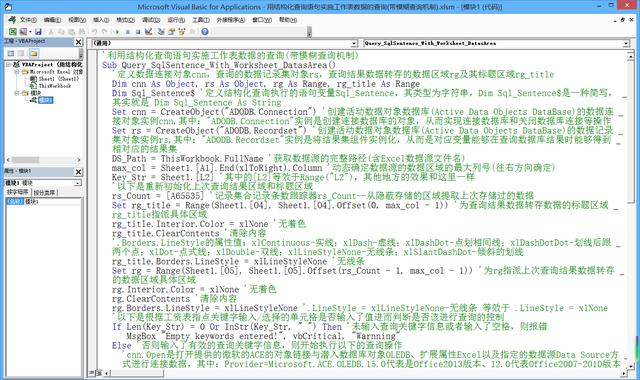Open the 窗口(W) menu
Viewport: 640px width, 380px height.
pyautogui.click(x=262, y=20)
